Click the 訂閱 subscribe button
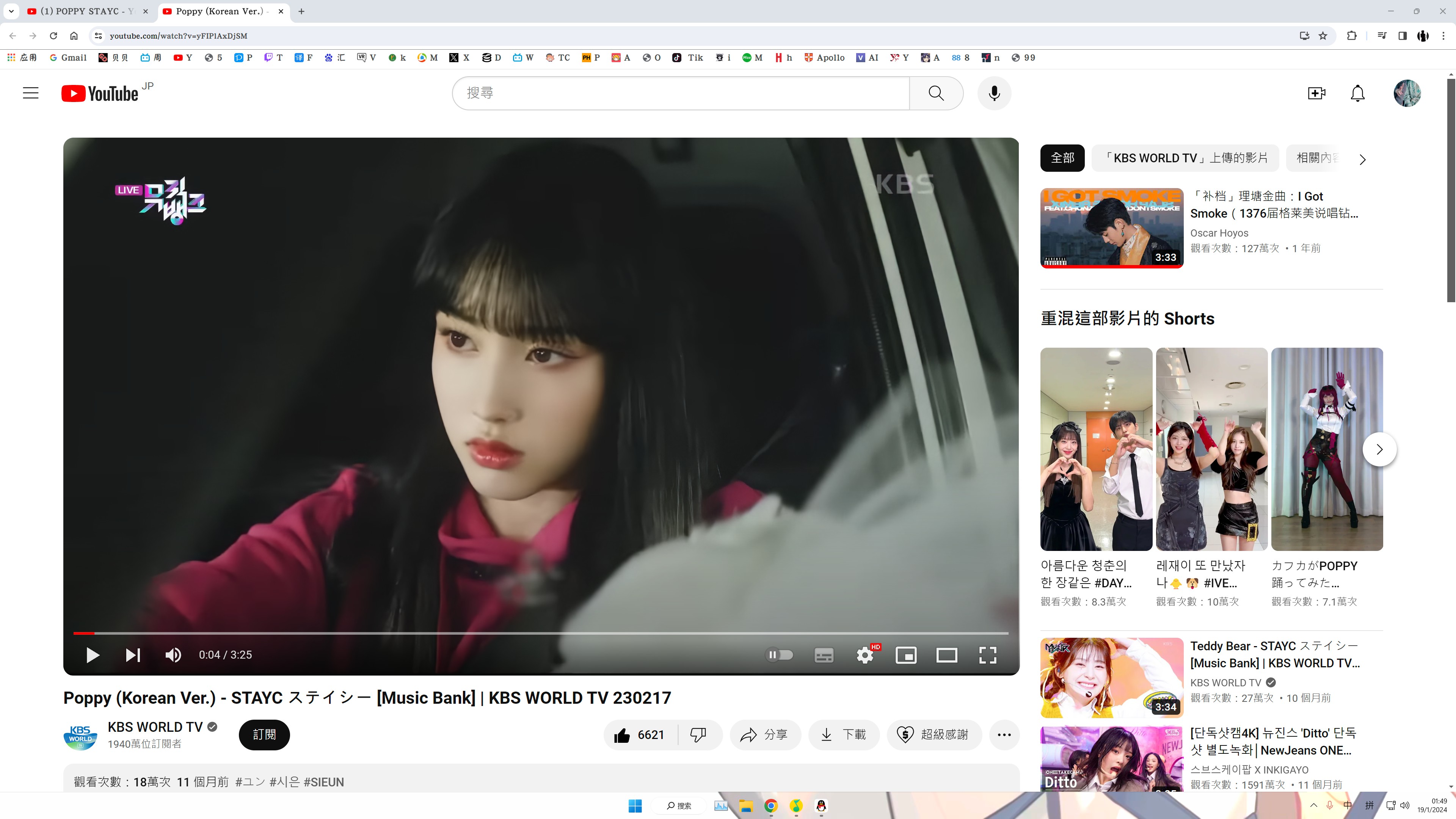Screen dimensions: 1456x819 coord(264,735)
